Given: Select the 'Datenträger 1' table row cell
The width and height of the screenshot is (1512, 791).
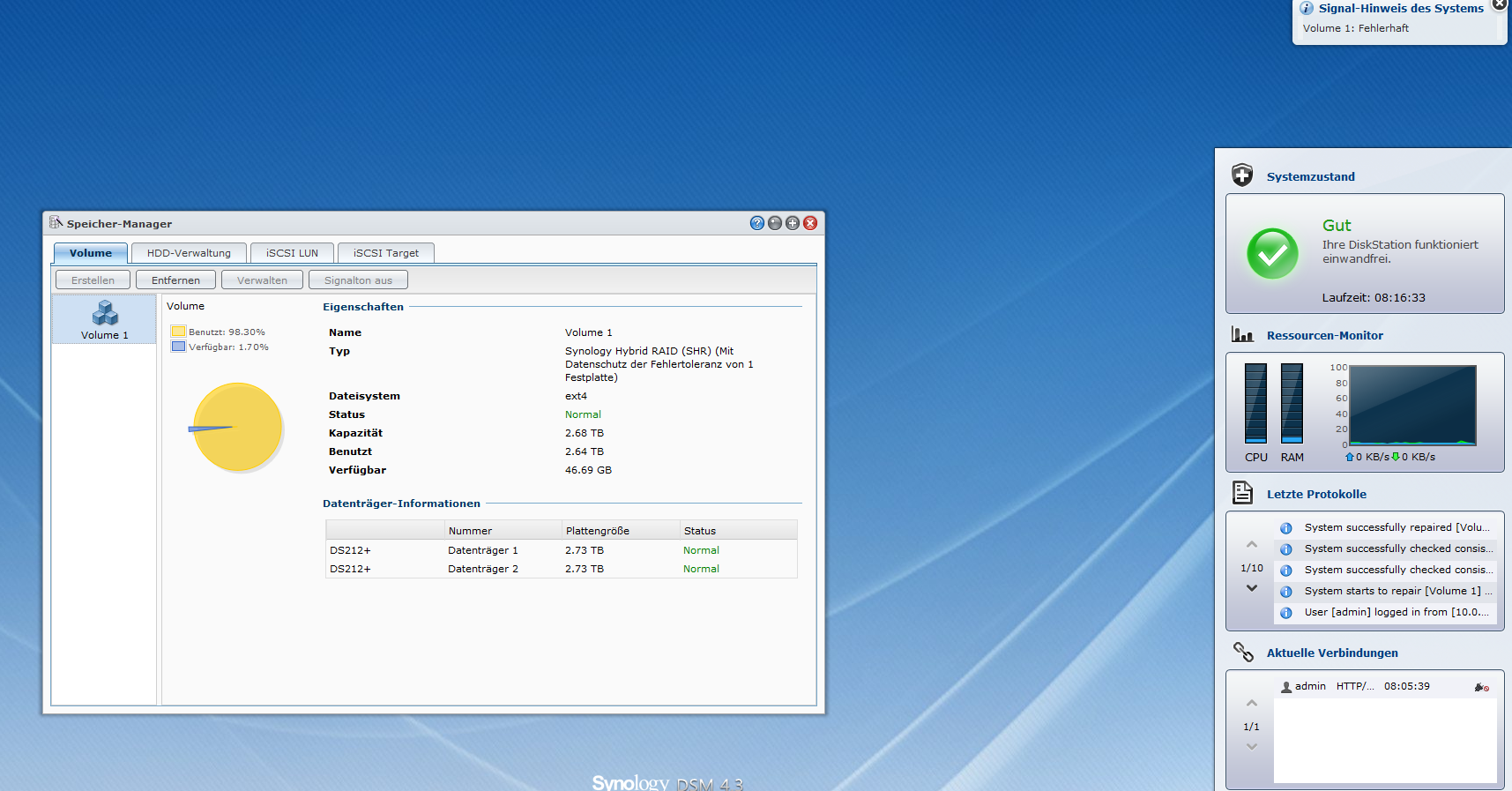Looking at the screenshot, I should coord(483,550).
